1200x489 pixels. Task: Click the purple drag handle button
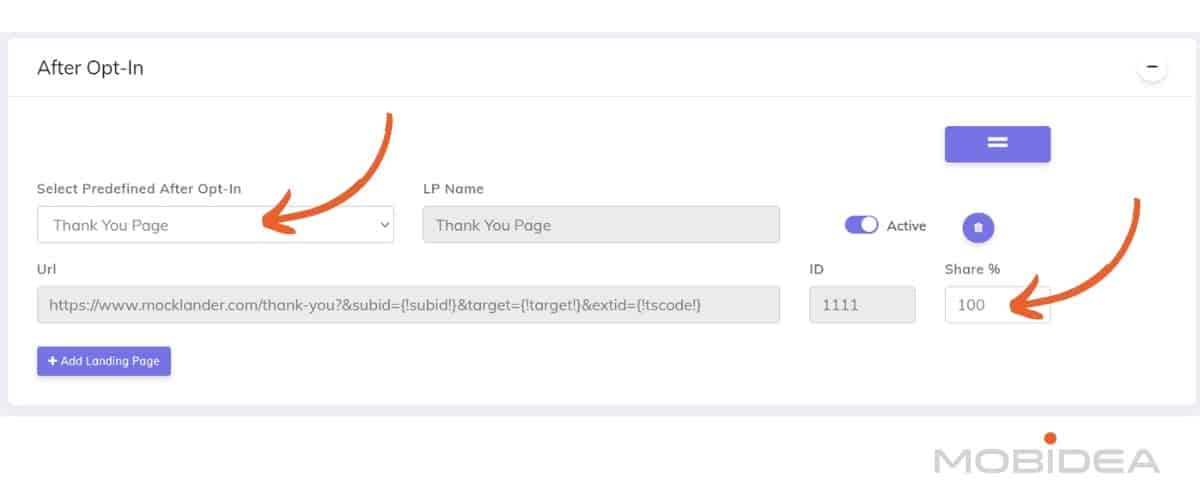pyautogui.click(x=997, y=143)
